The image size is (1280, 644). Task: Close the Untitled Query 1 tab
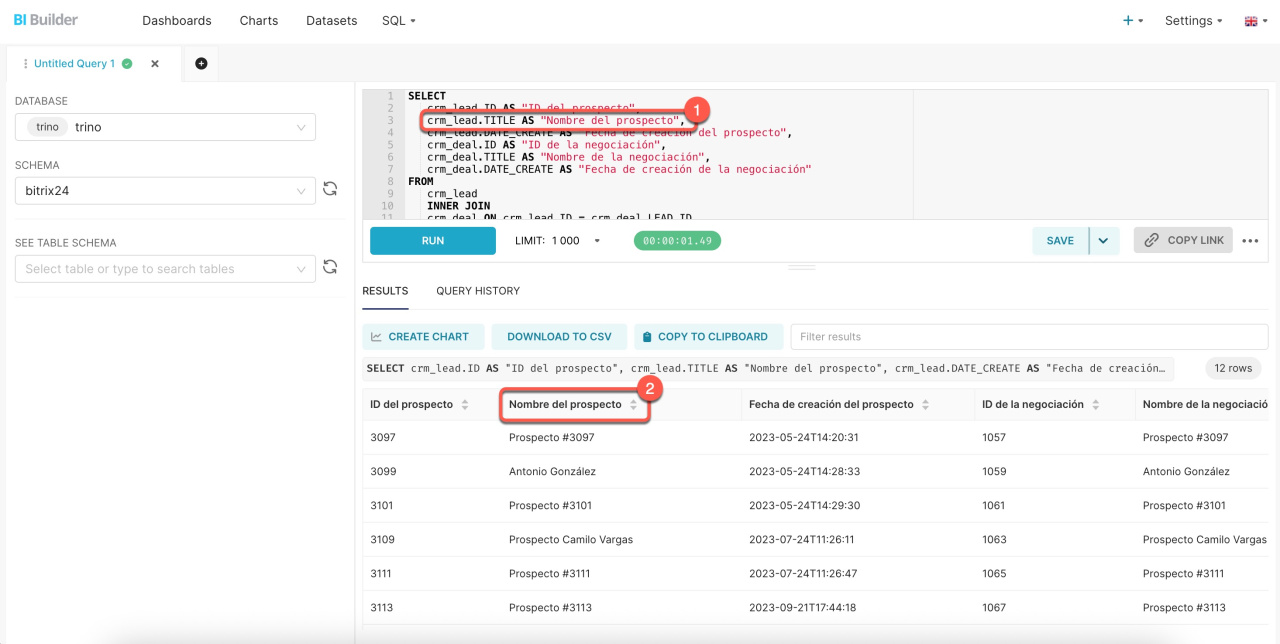point(155,64)
